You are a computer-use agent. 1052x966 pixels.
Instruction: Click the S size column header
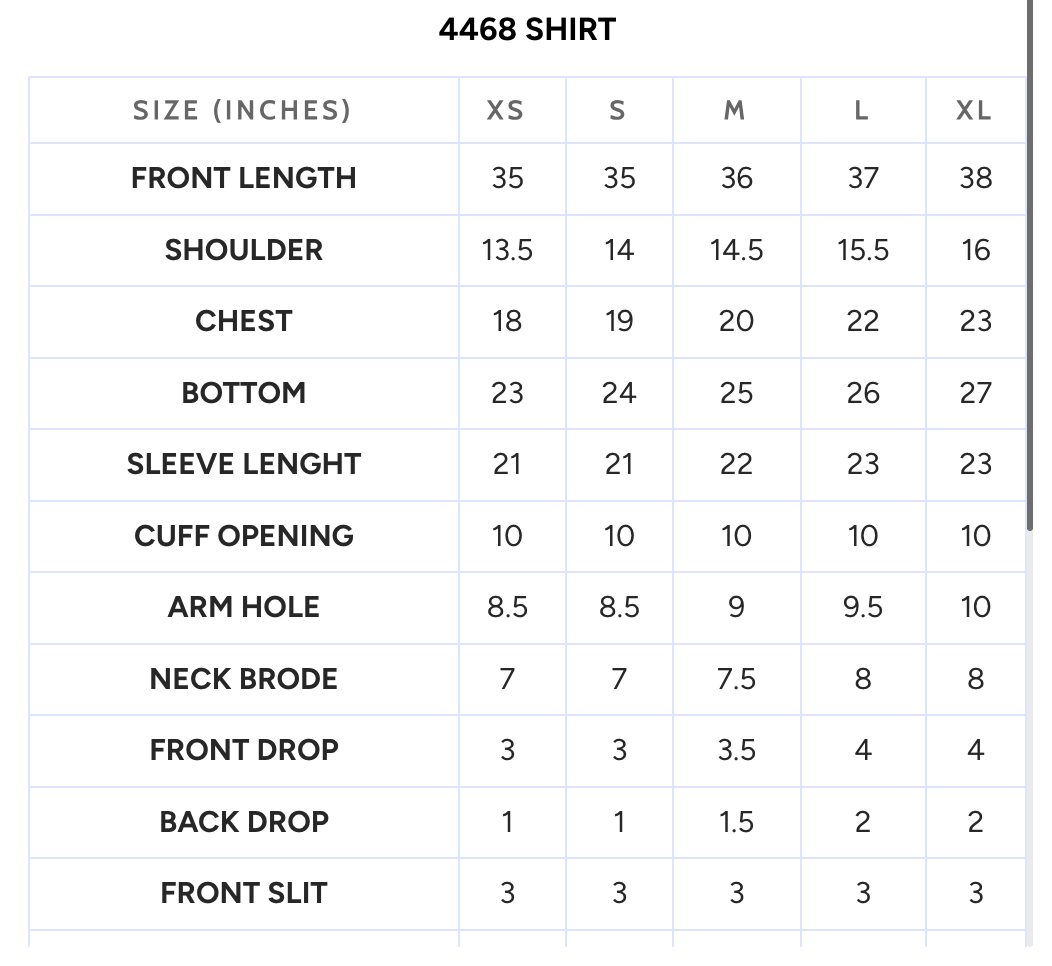coord(618,111)
